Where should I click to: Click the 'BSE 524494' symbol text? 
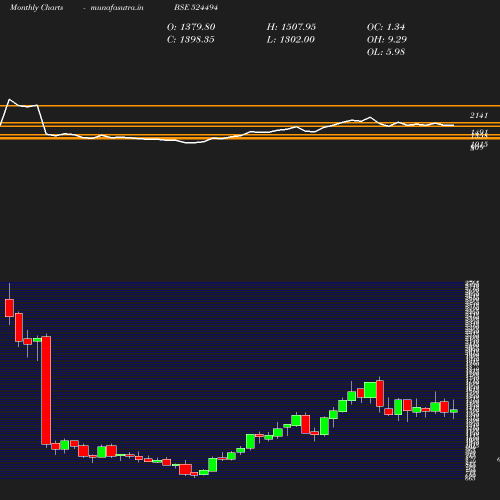pyautogui.click(x=196, y=8)
